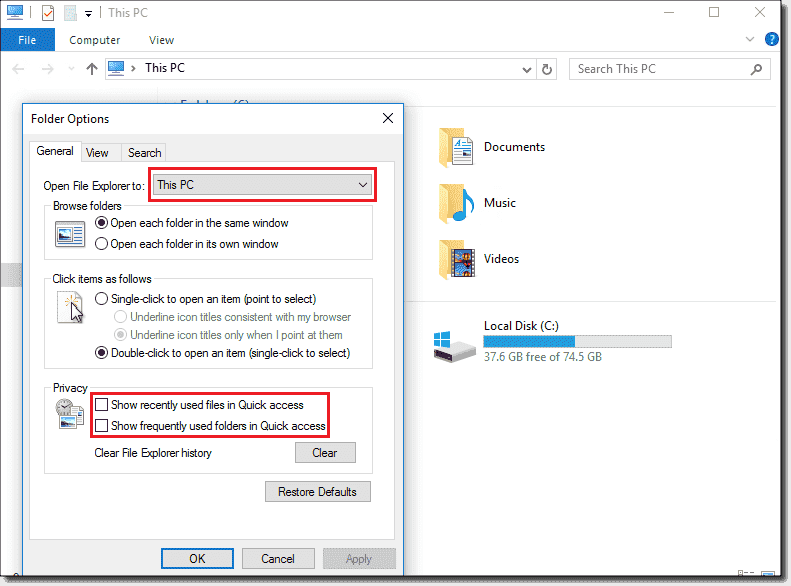Go up one level with the up arrow
Screen dimensions: 791x586
click(x=92, y=69)
